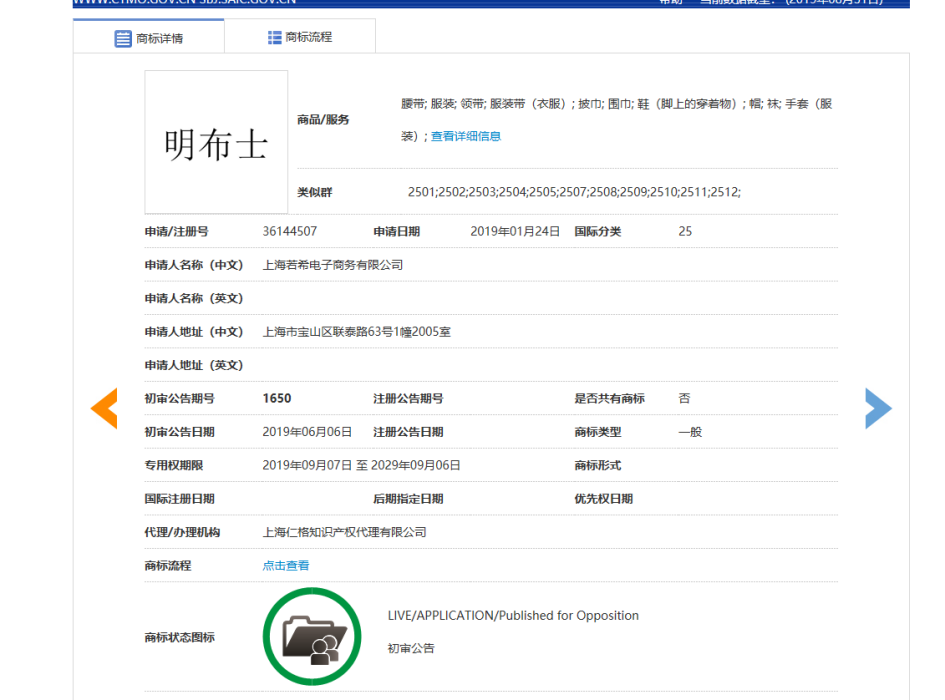
Task: Select preliminary announcement issue 1650
Action: click(x=277, y=399)
